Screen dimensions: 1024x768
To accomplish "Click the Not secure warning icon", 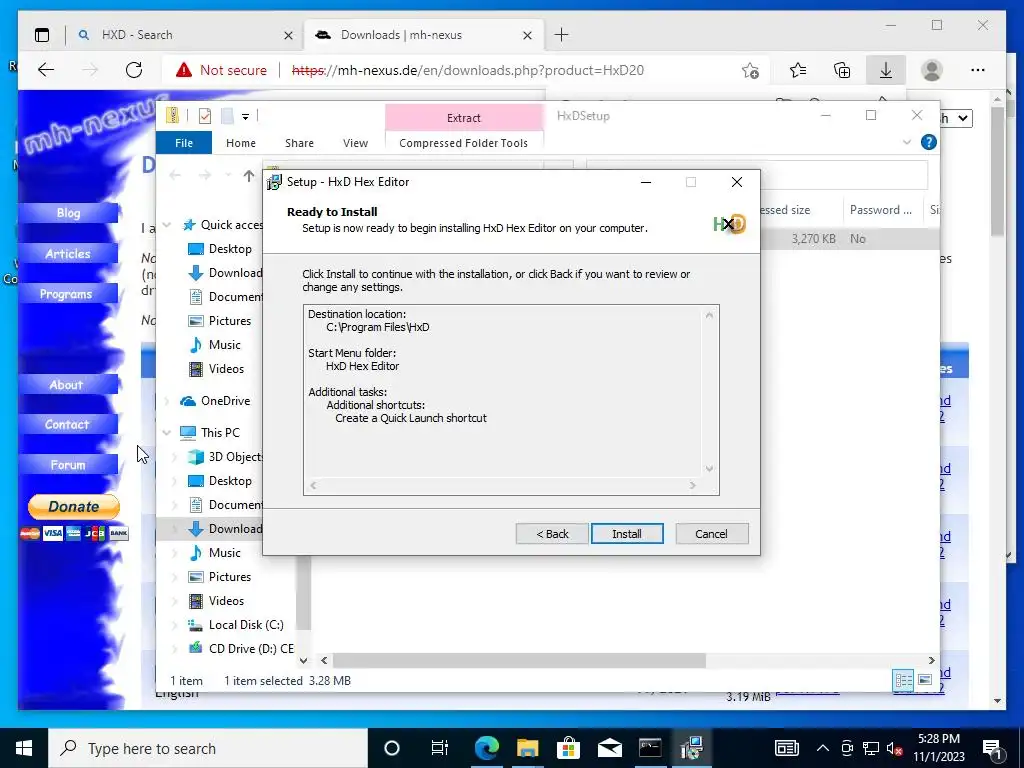I will point(184,70).
